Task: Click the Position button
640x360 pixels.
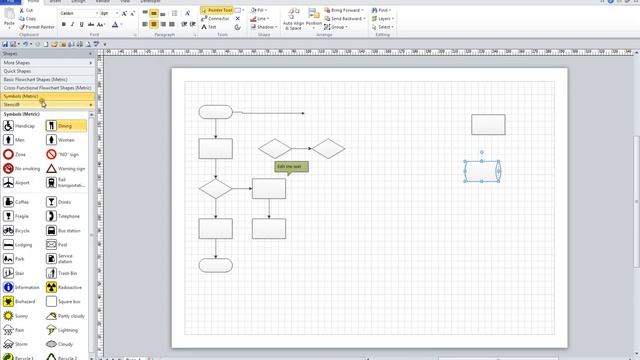Action: coord(314,19)
